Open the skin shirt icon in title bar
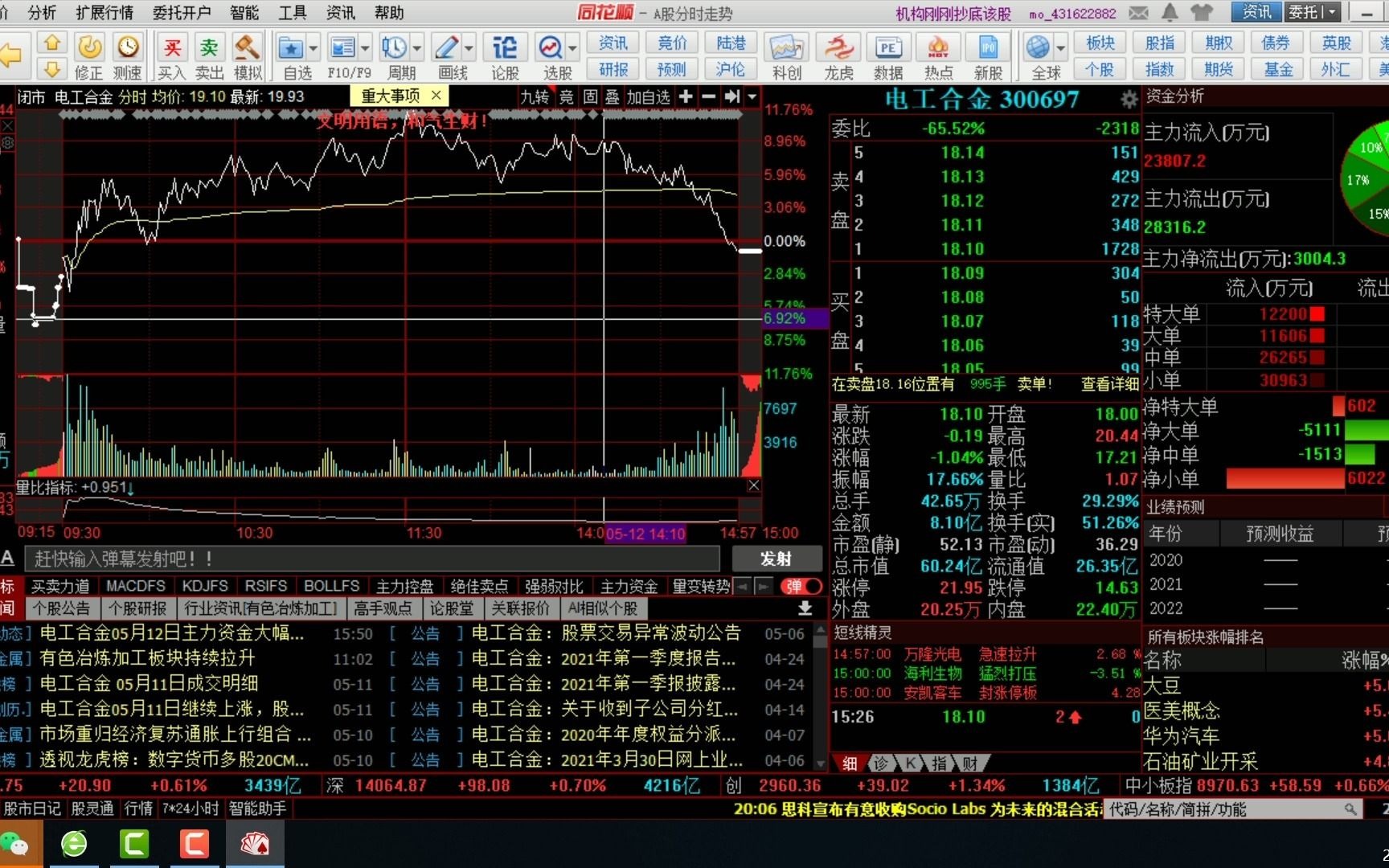The image size is (1389, 868). click(x=1202, y=12)
